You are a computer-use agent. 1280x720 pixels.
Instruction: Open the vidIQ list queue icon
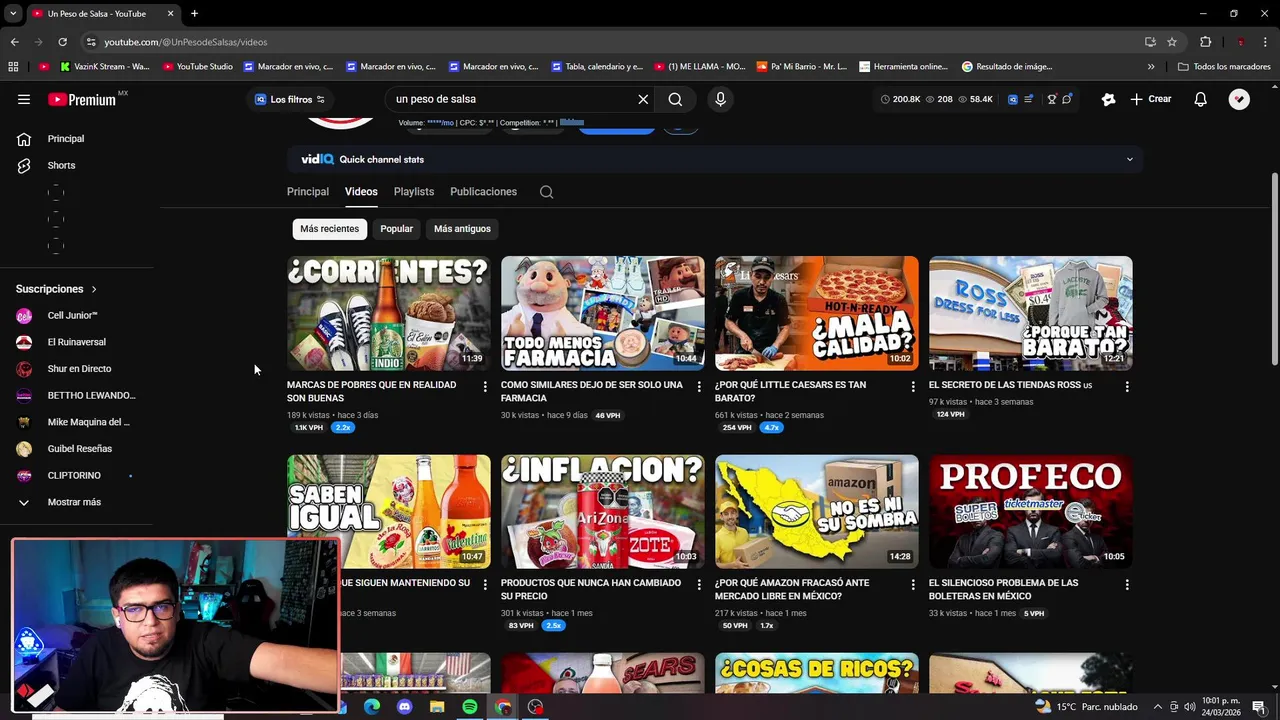point(1028,99)
